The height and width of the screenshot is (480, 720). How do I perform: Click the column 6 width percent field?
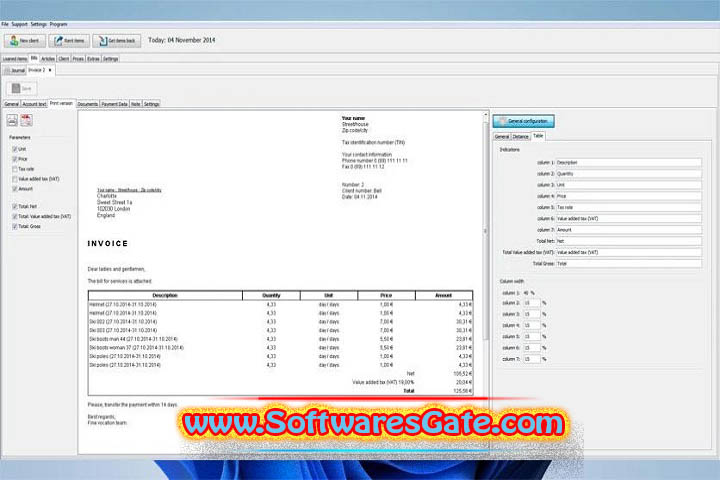[x=531, y=348]
